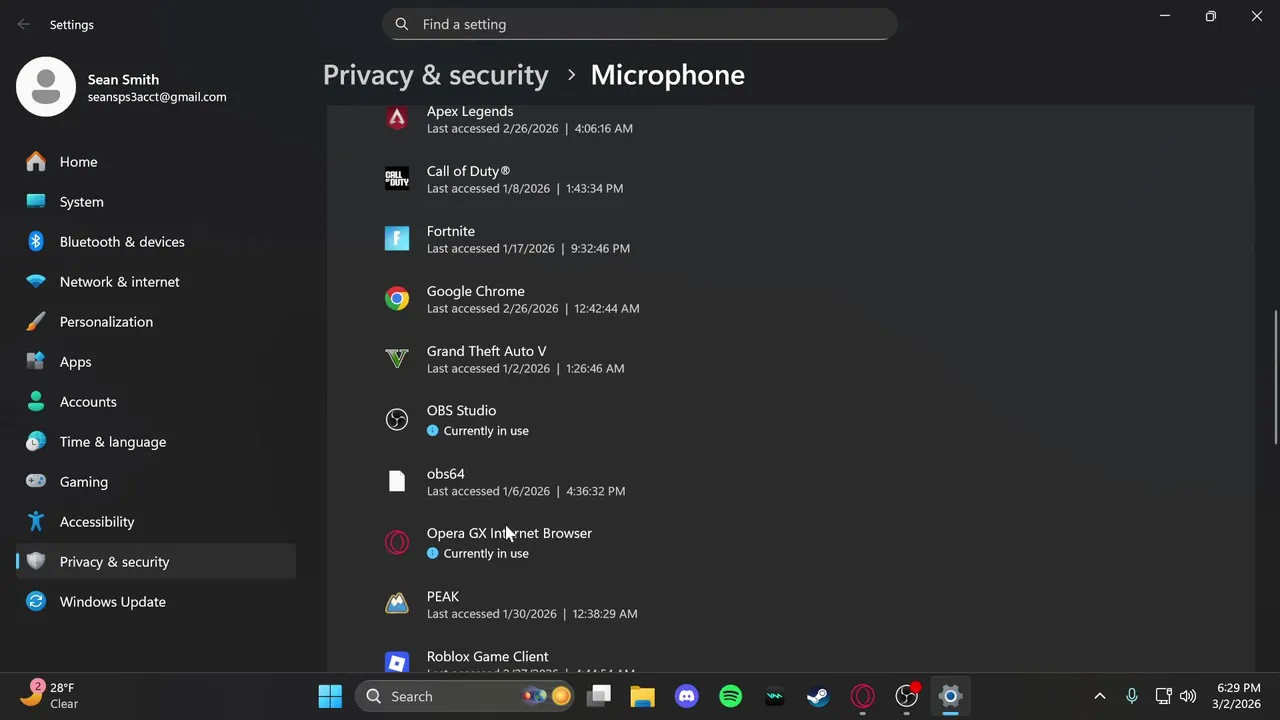
Task: Open Windows Update settings
Action: [156, 602]
